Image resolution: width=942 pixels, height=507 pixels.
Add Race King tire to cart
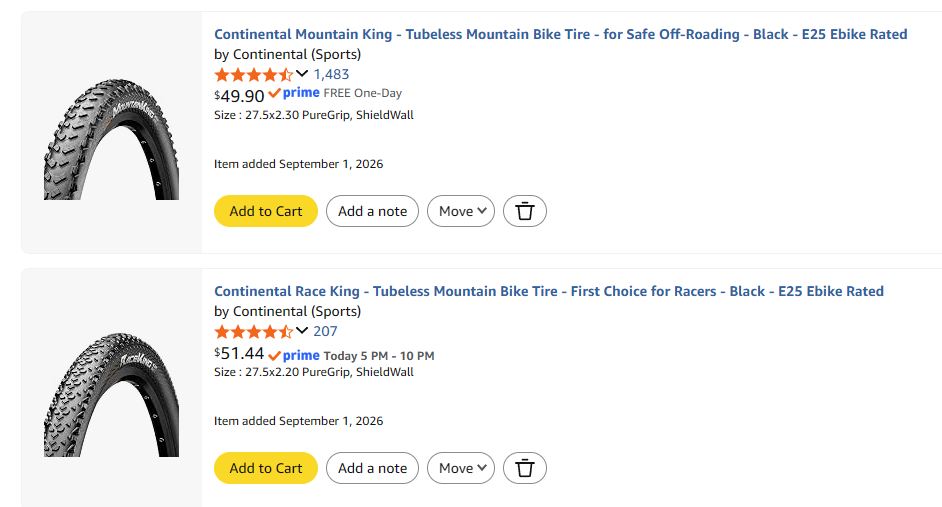266,468
